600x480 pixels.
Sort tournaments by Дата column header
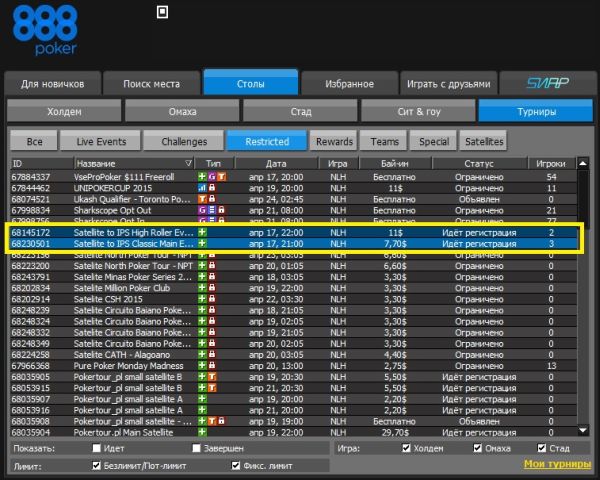(x=276, y=163)
